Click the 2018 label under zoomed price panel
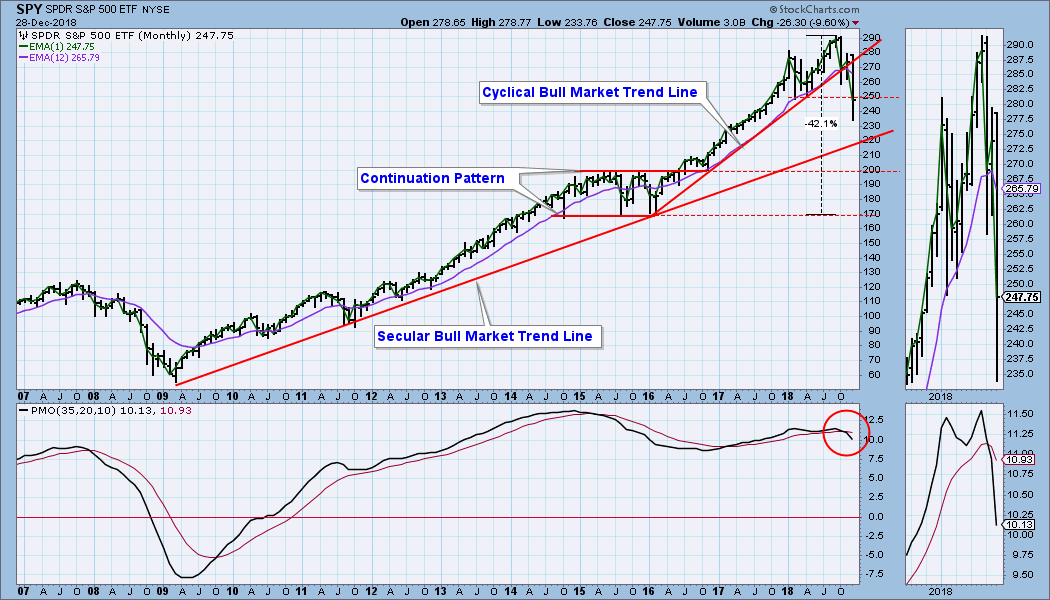This screenshot has height=600, width=1050. [940, 396]
